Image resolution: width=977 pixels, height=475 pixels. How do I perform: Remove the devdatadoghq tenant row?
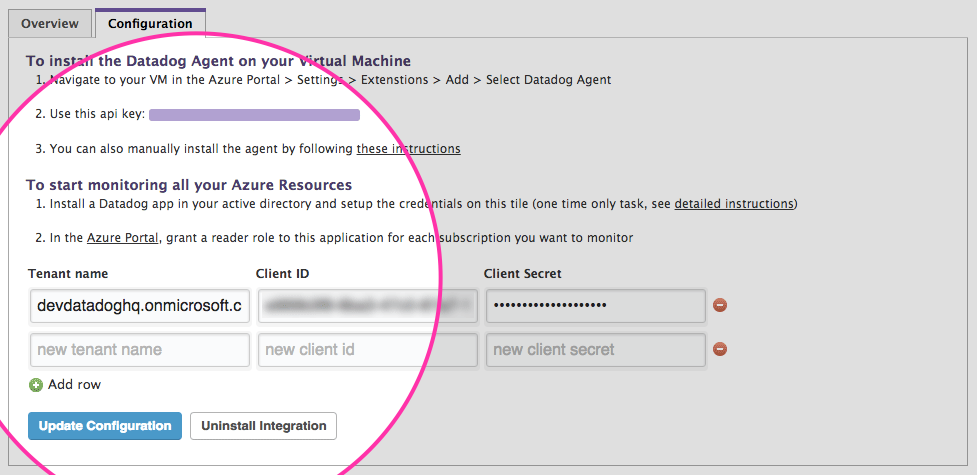click(x=720, y=305)
